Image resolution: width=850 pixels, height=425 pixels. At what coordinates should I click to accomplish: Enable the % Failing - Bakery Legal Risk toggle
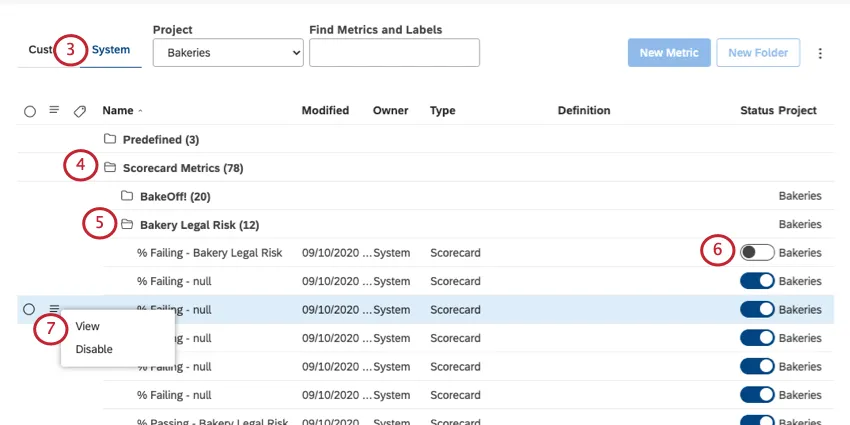click(x=756, y=253)
